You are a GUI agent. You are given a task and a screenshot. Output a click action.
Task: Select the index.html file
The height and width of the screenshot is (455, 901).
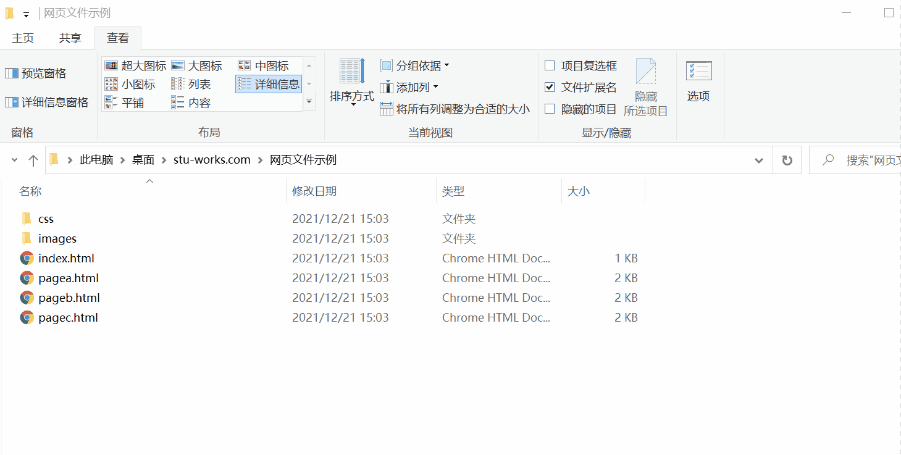(66, 258)
